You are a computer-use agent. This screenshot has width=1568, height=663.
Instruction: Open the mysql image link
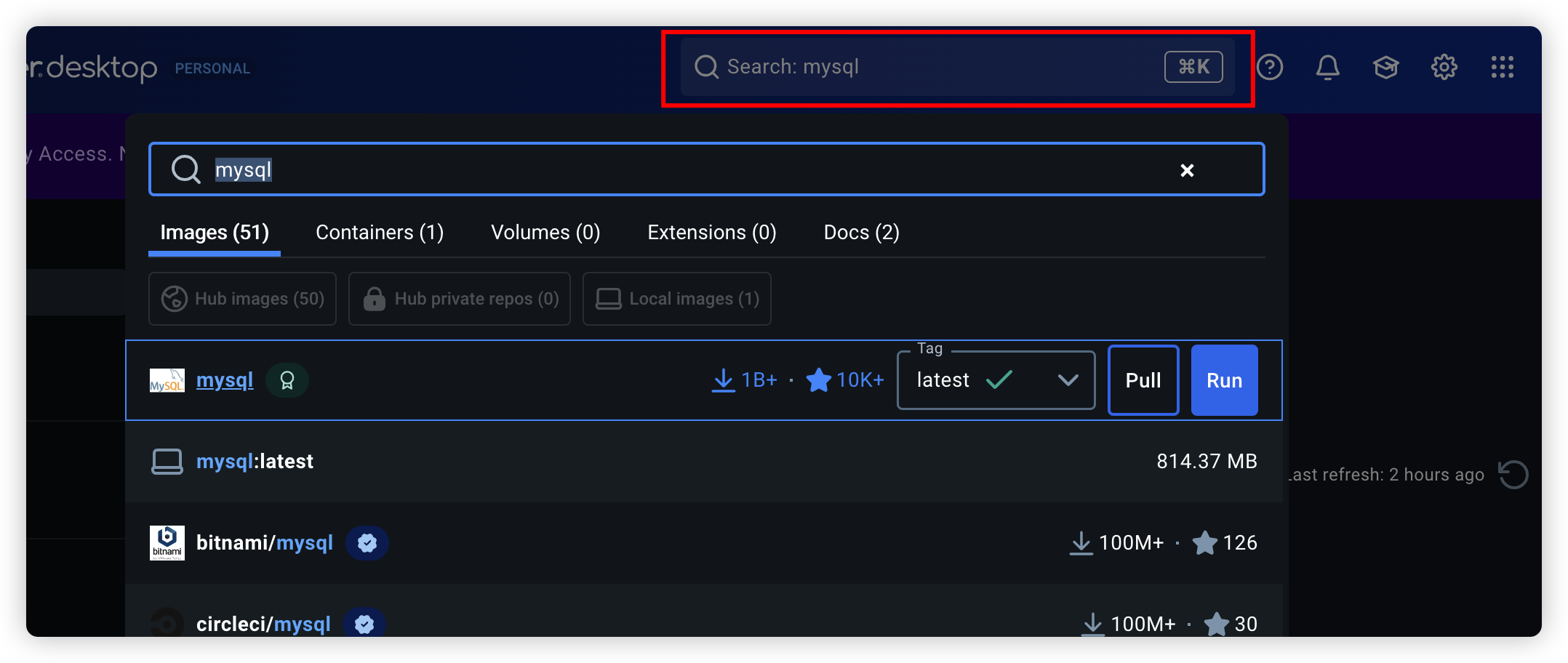[x=225, y=380]
